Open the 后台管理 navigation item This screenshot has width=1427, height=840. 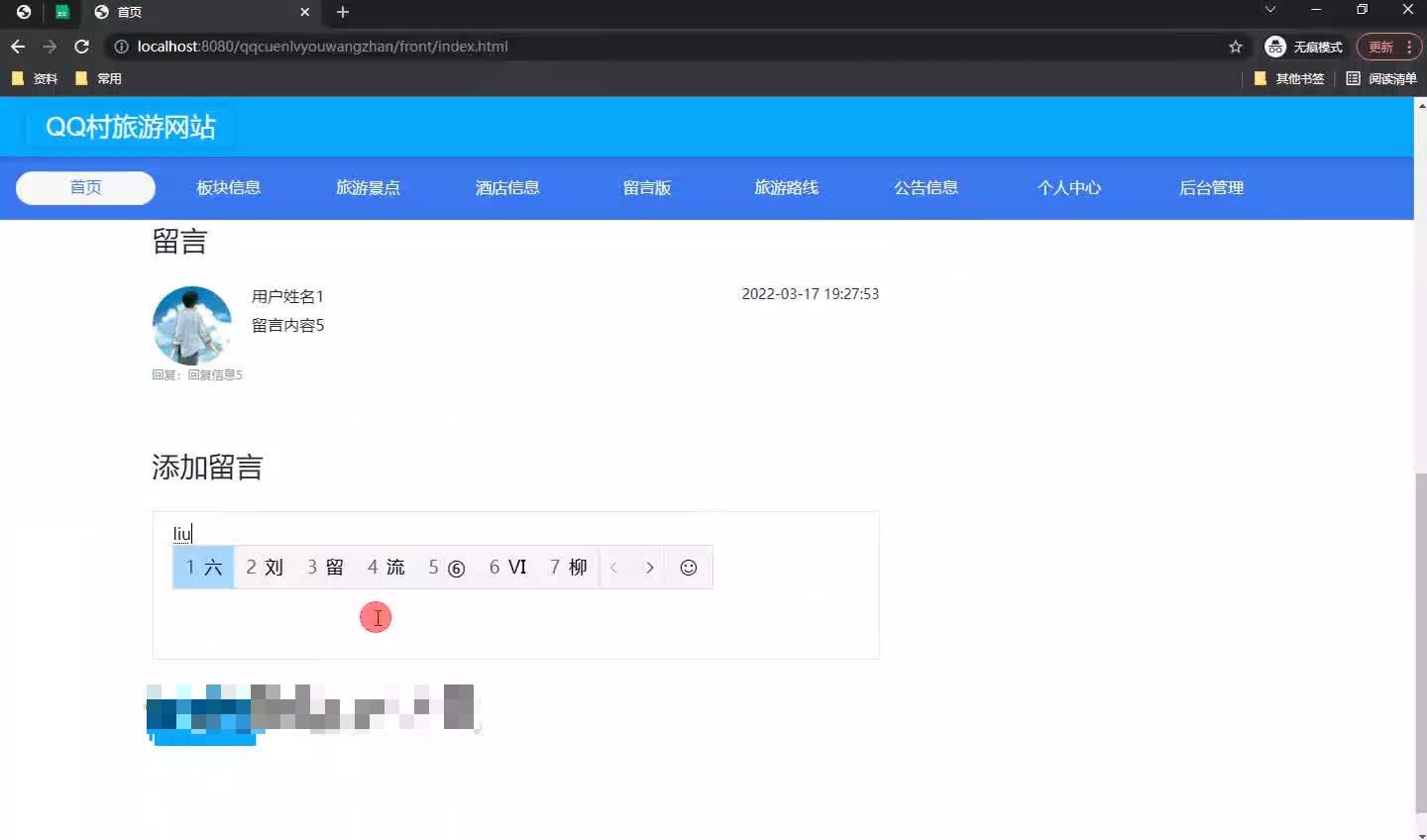coord(1211,187)
